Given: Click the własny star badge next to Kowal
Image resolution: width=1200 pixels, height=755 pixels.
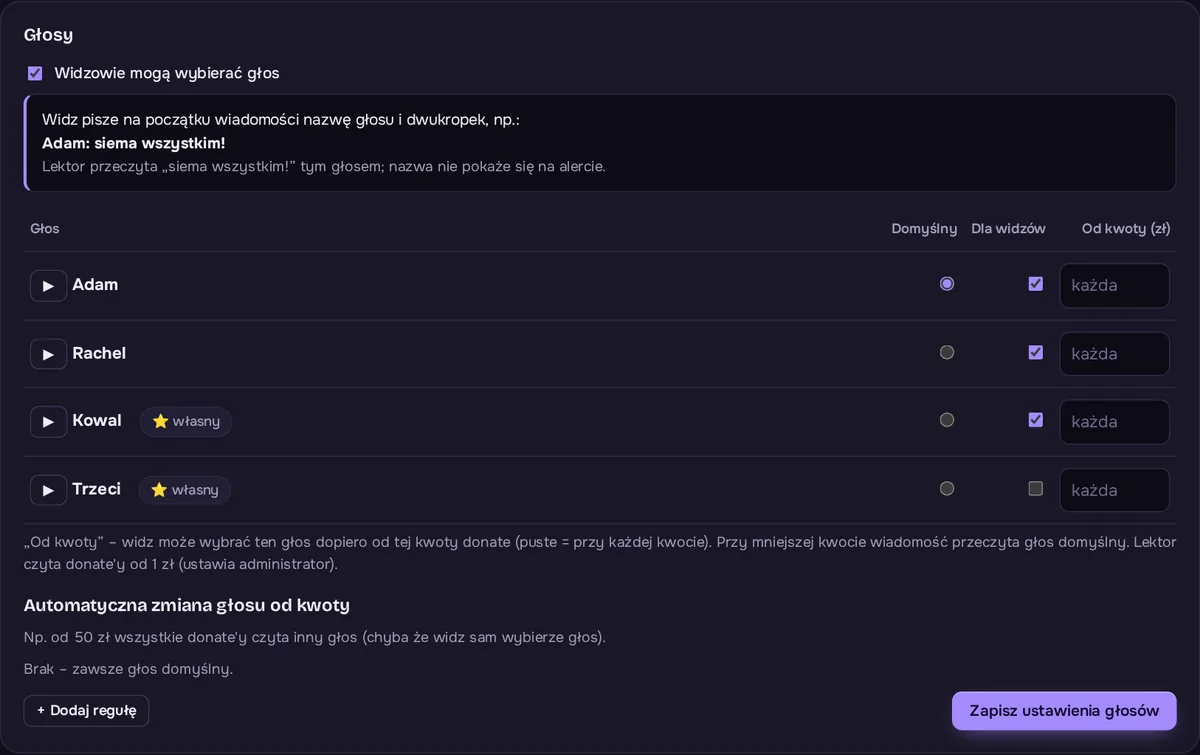Looking at the screenshot, I should point(186,421).
